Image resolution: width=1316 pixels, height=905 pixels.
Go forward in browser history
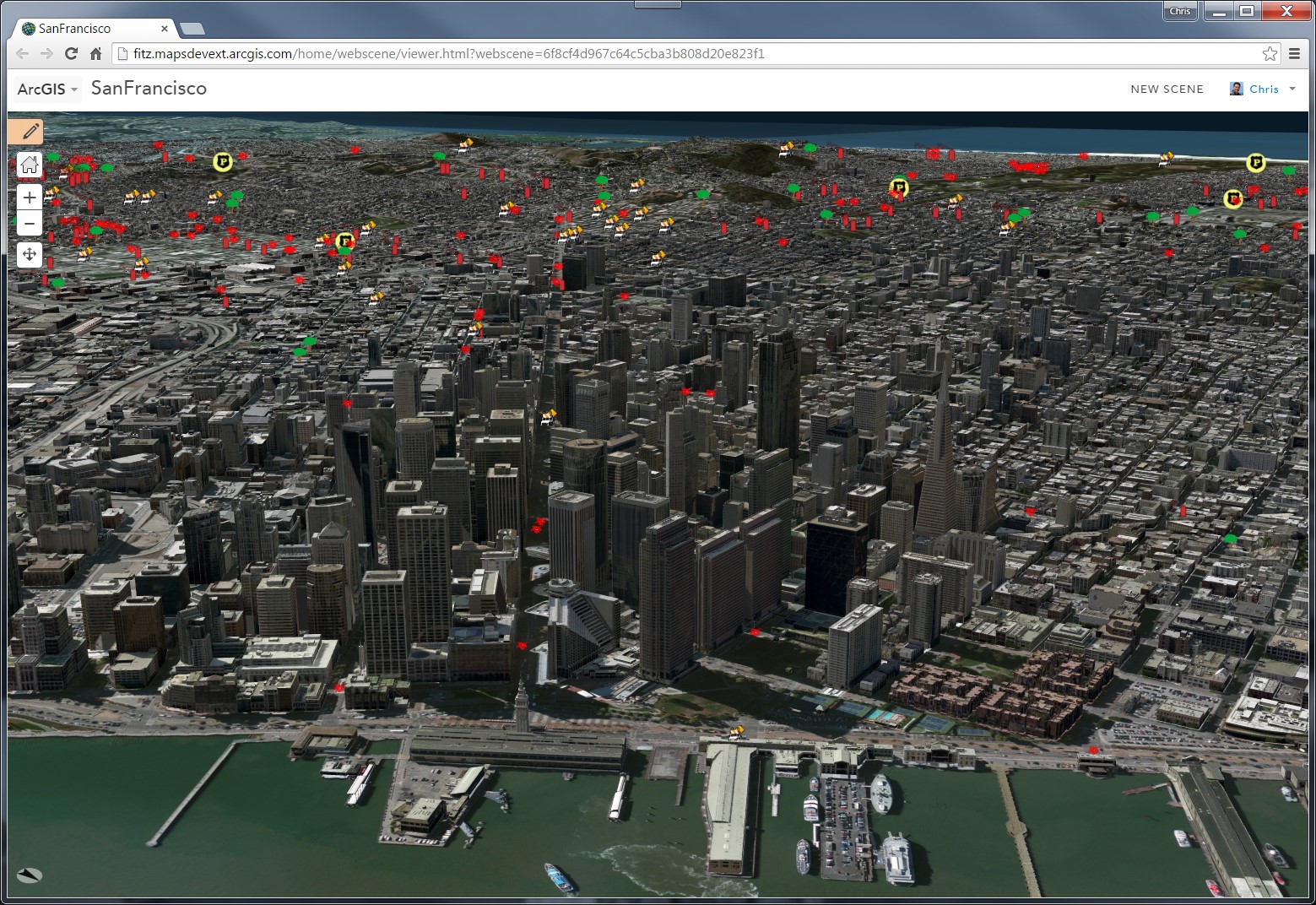47,54
